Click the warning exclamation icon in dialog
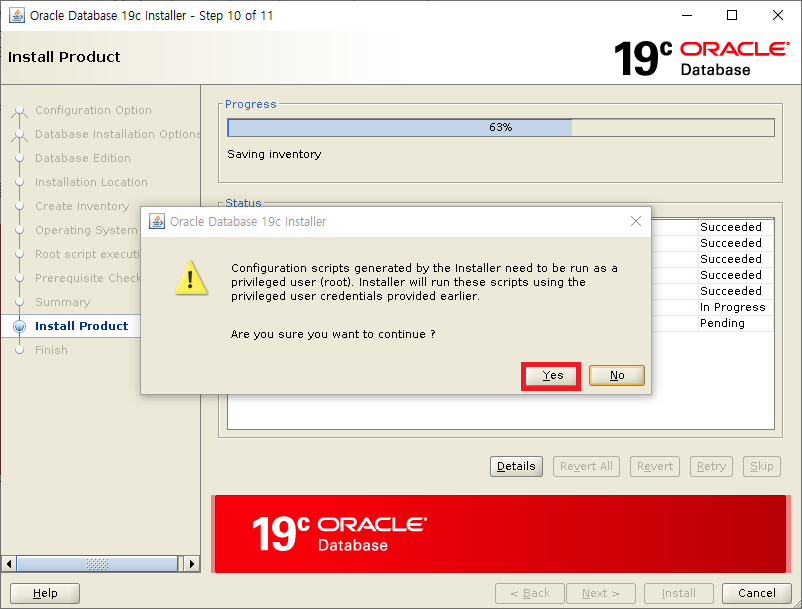 191,278
